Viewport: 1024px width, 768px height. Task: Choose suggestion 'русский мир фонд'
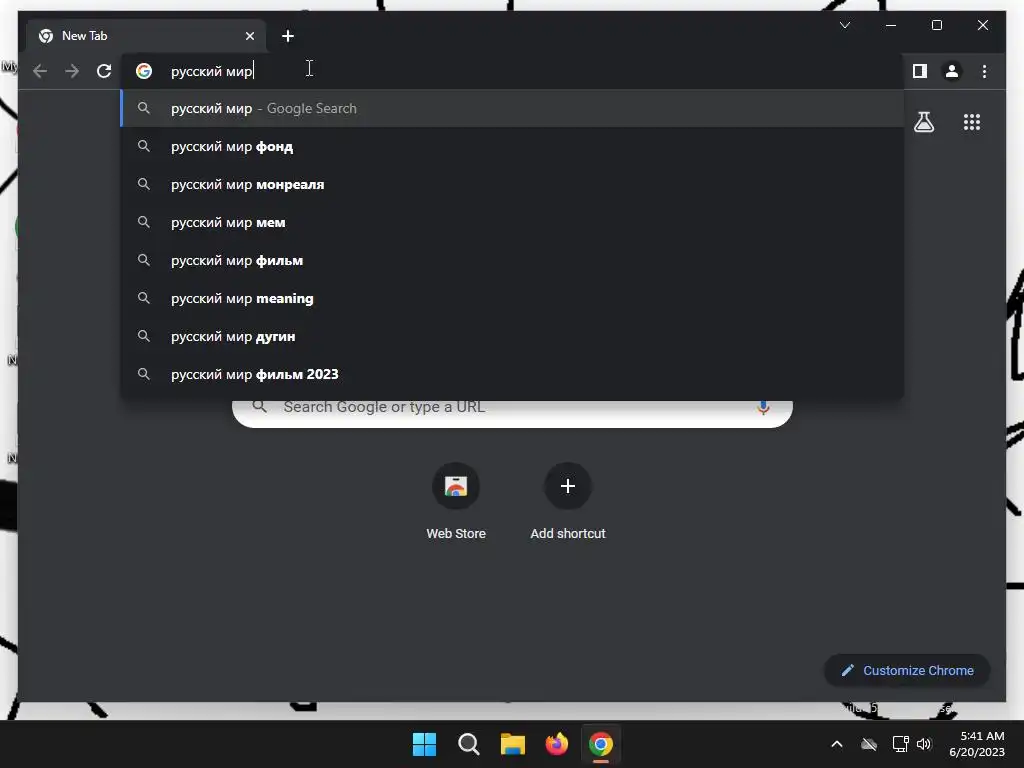513,146
